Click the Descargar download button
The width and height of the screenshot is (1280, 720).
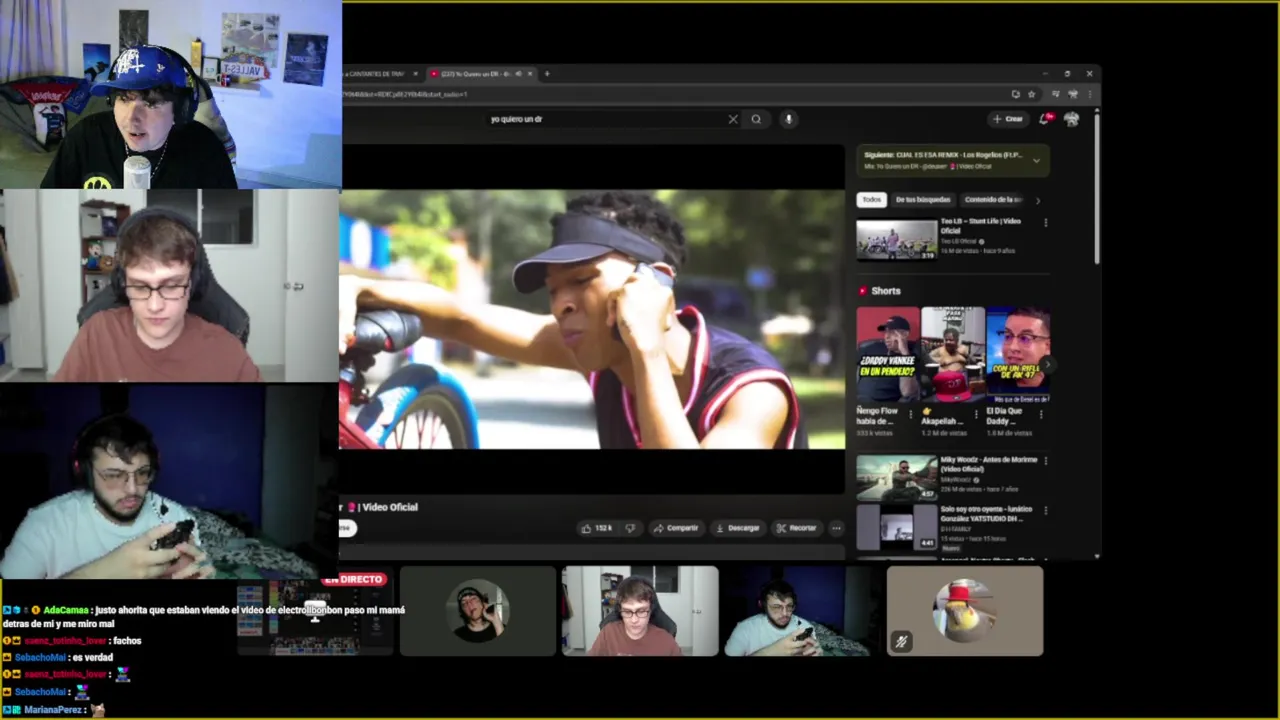[738, 528]
